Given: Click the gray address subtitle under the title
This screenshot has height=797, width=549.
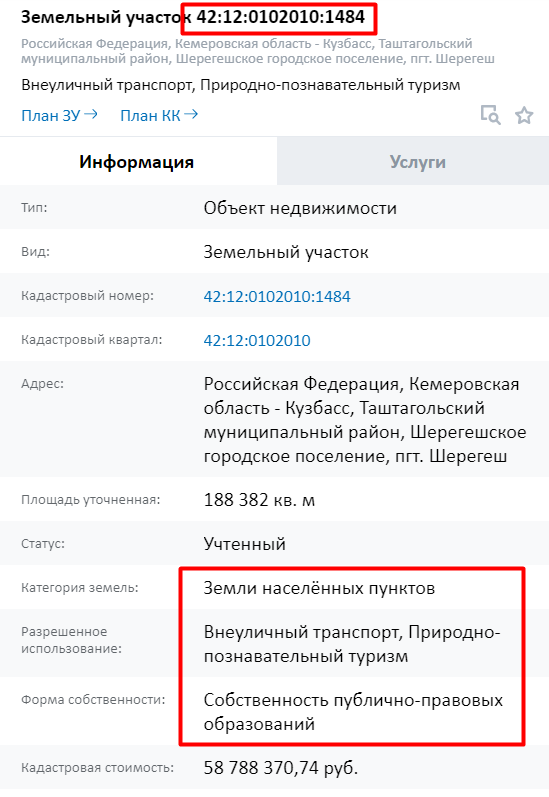Looking at the screenshot, I should tap(258, 51).
